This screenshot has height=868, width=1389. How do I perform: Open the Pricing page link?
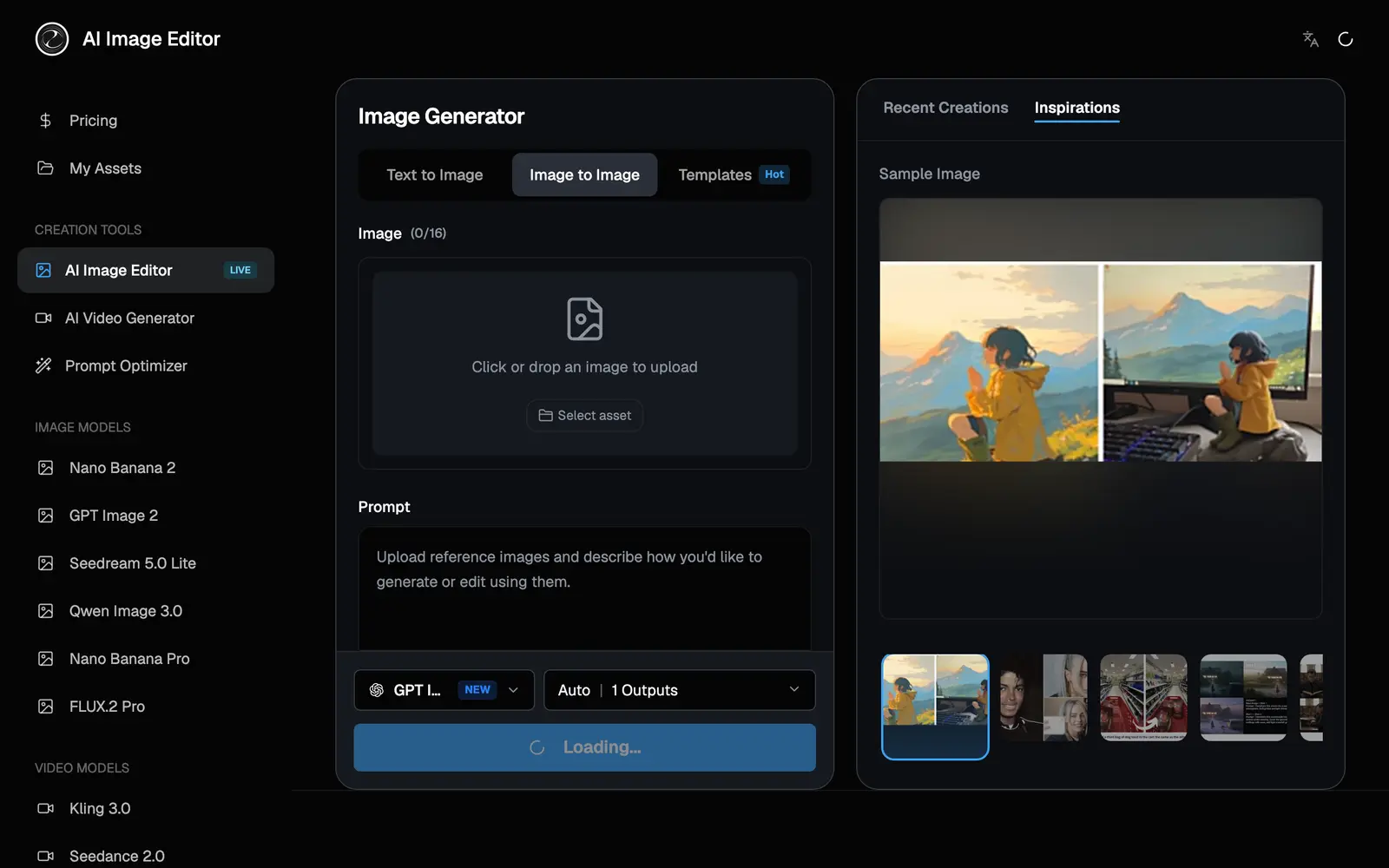pyautogui.click(x=146, y=121)
